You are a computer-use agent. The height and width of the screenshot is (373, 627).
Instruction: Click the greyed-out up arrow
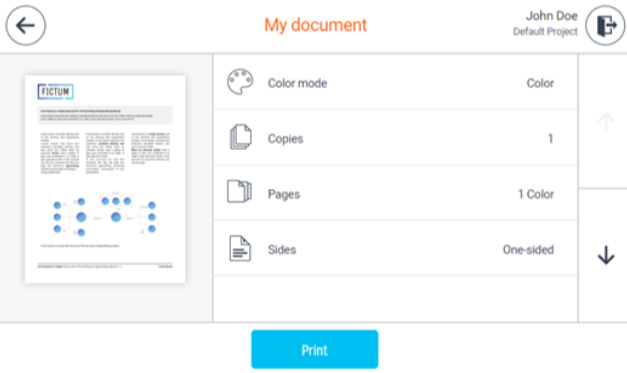point(606,122)
